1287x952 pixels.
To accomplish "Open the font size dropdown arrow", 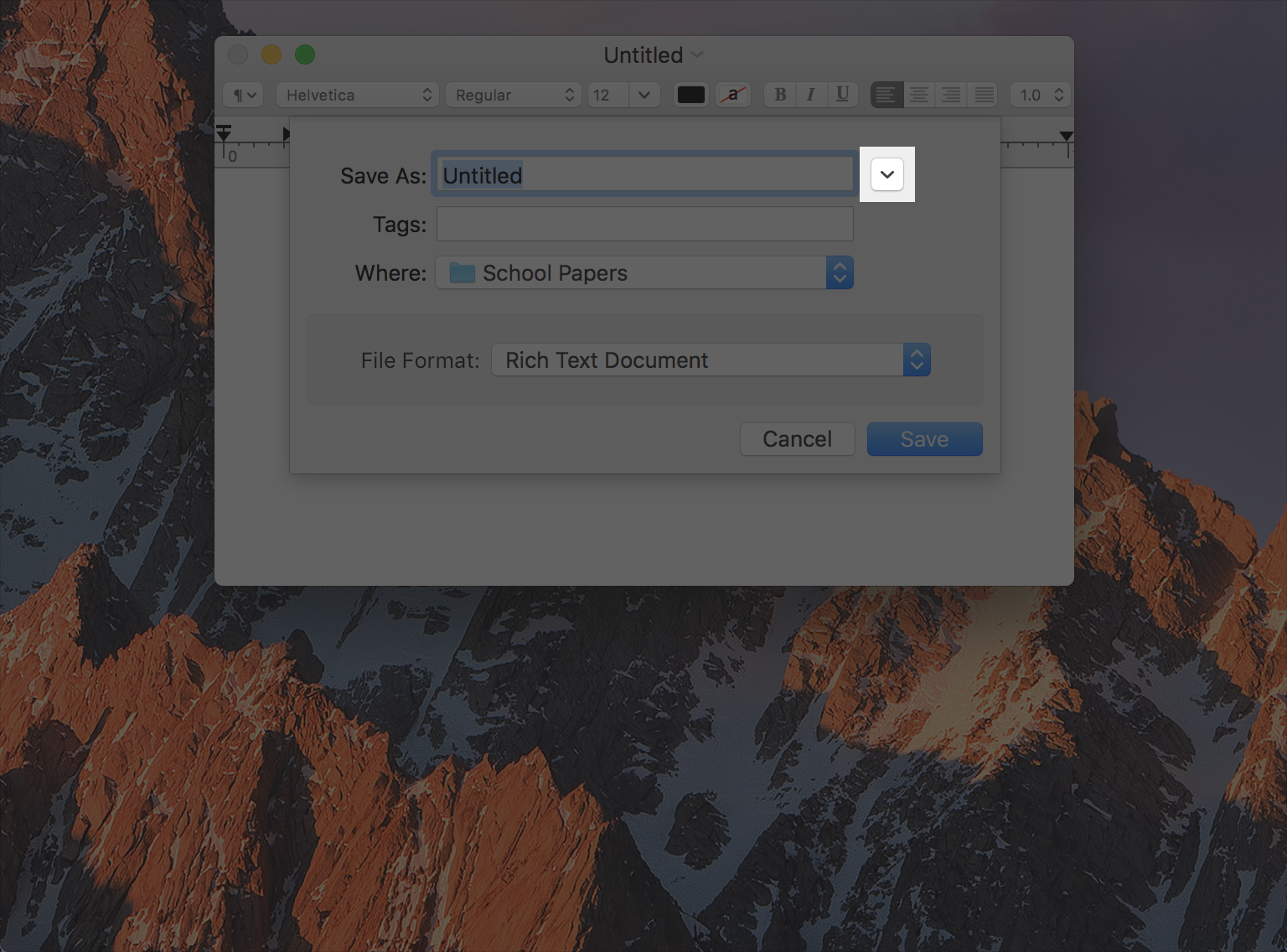I will (x=644, y=95).
